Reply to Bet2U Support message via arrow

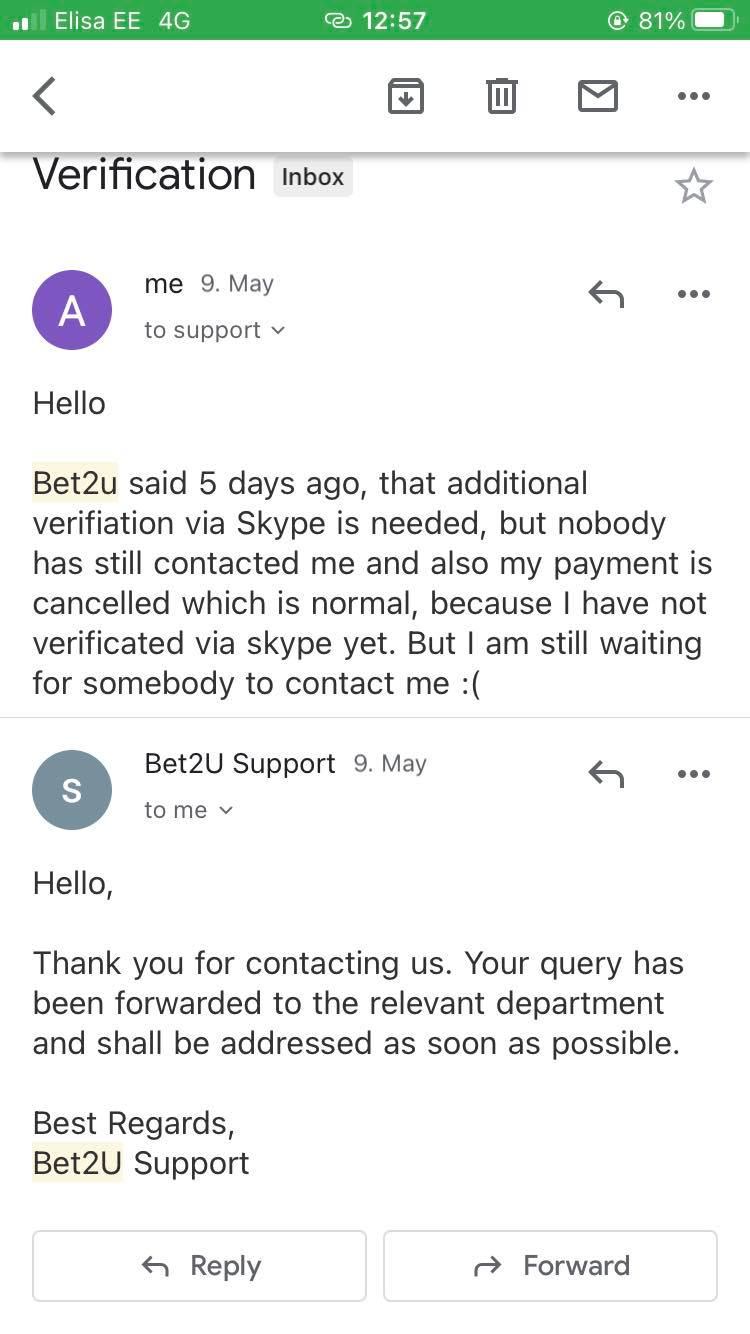(x=606, y=774)
